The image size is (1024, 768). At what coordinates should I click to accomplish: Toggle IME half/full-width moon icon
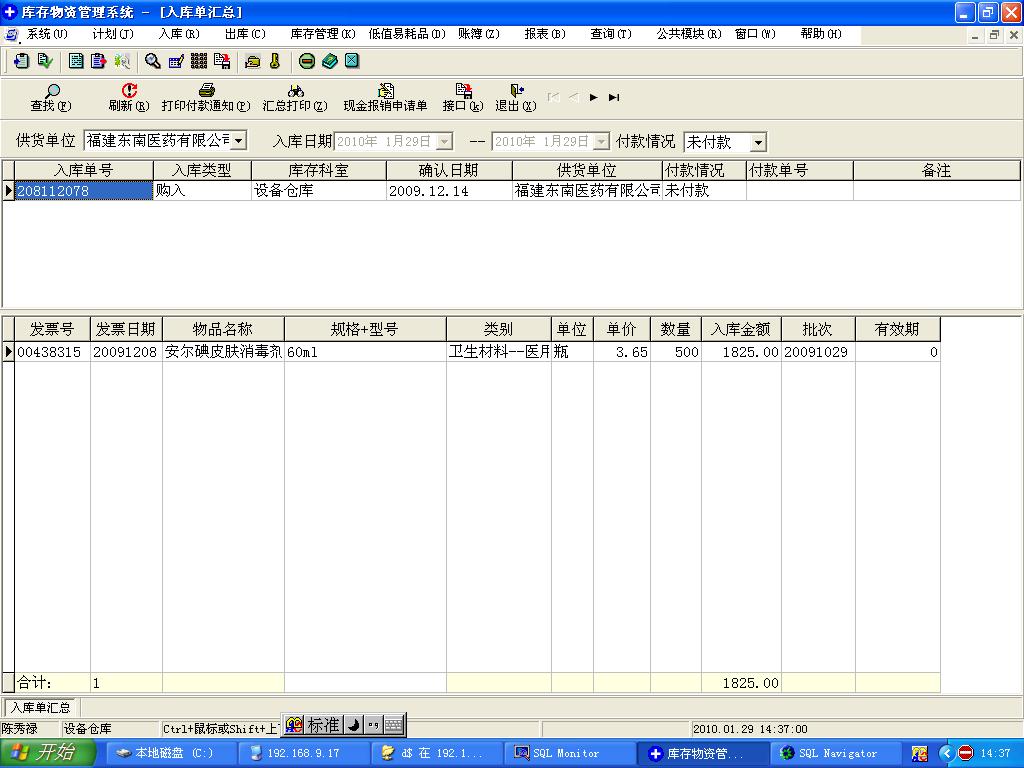354,725
